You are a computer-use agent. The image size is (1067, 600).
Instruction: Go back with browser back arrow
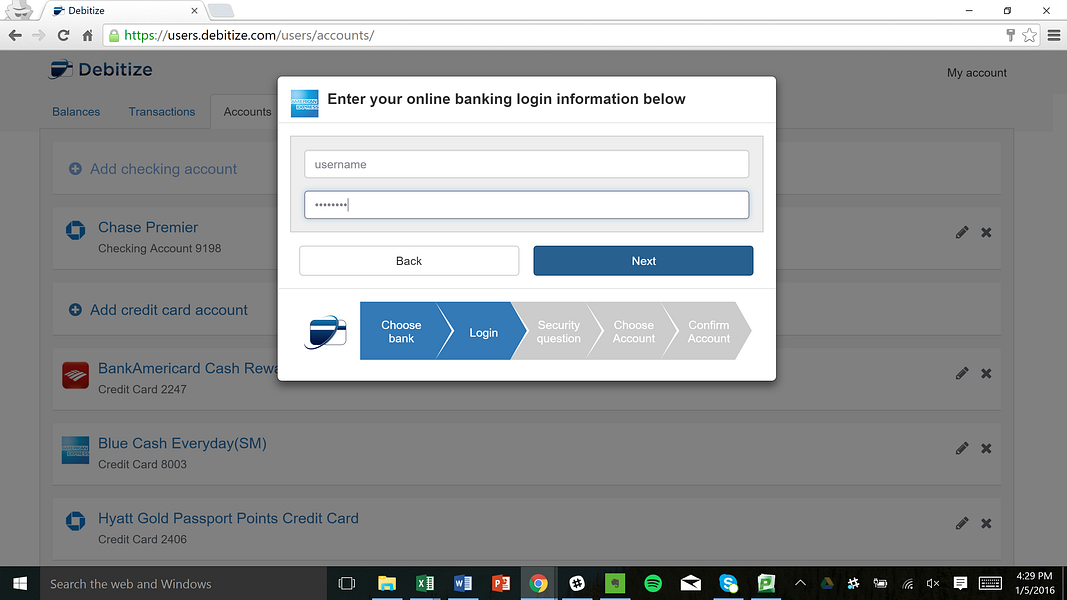[x=15, y=35]
